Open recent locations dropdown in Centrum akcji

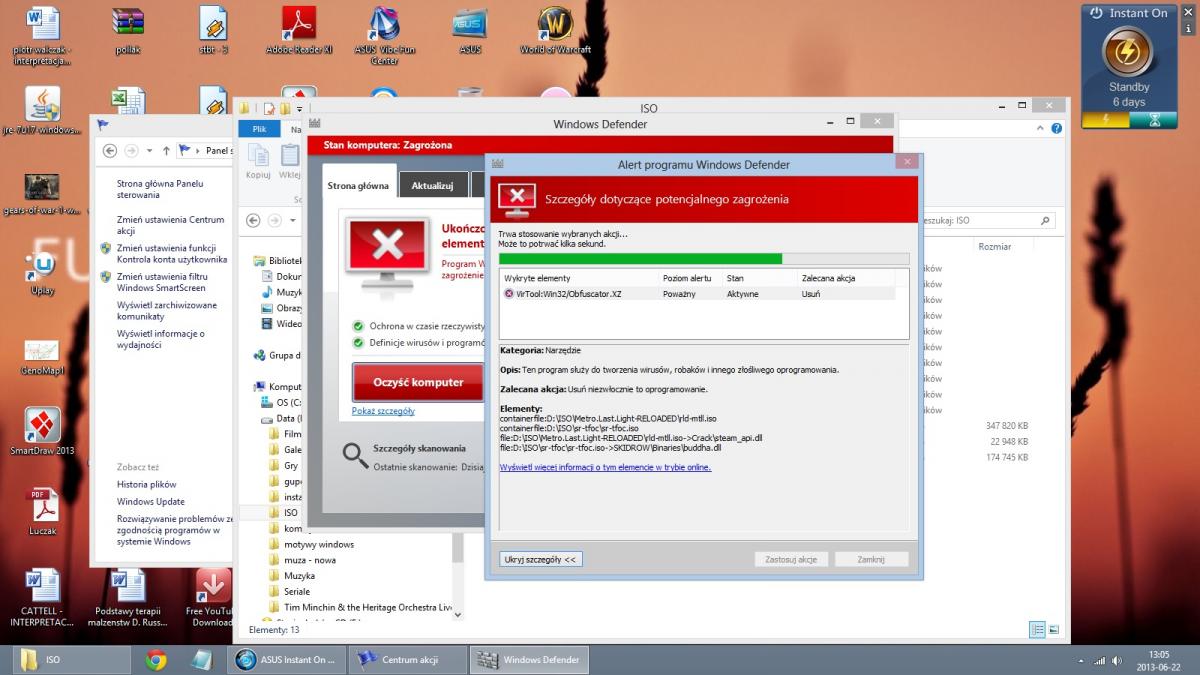click(x=149, y=151)
